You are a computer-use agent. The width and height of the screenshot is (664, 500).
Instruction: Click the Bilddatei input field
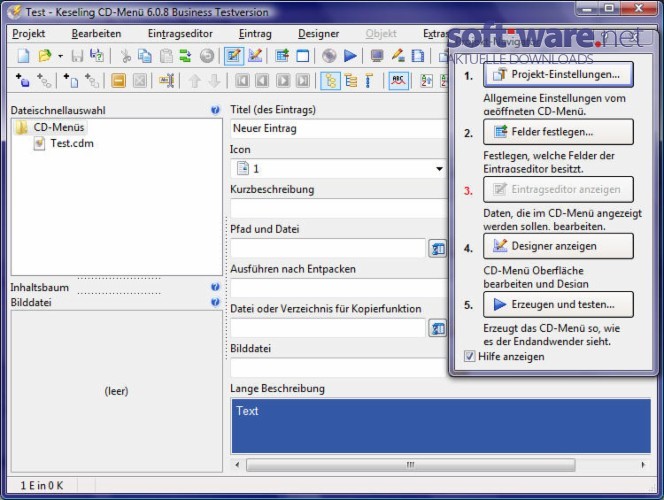point(339,367)
